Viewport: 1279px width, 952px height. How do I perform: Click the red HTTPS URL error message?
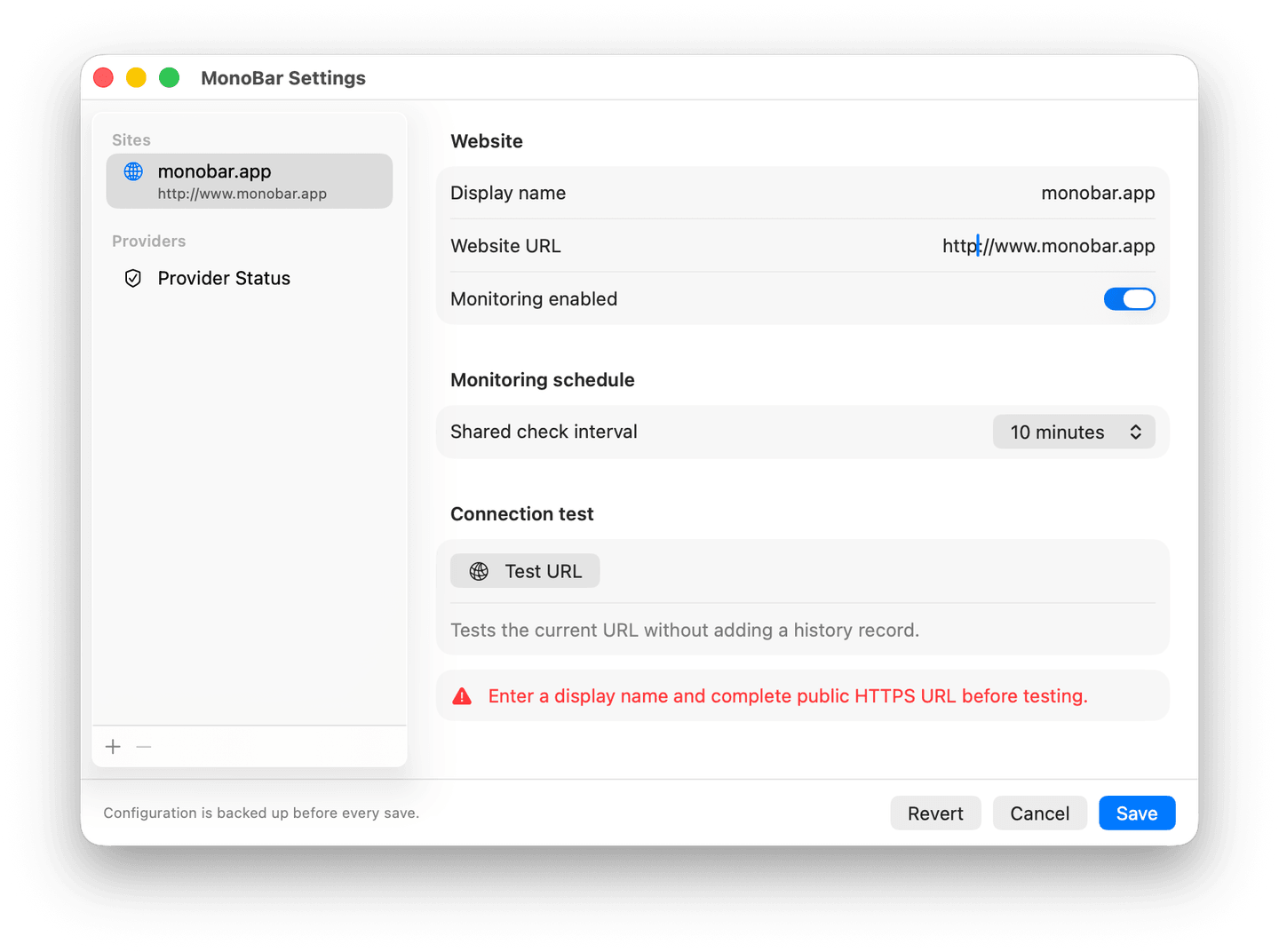pyautogui.click(x=788, y=696)
